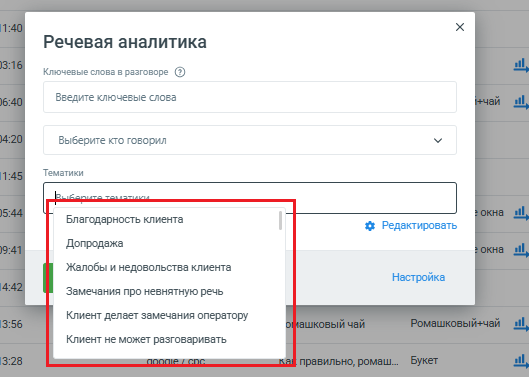
Task: Focus the Введите ключевые слова field
Action: 250,97
